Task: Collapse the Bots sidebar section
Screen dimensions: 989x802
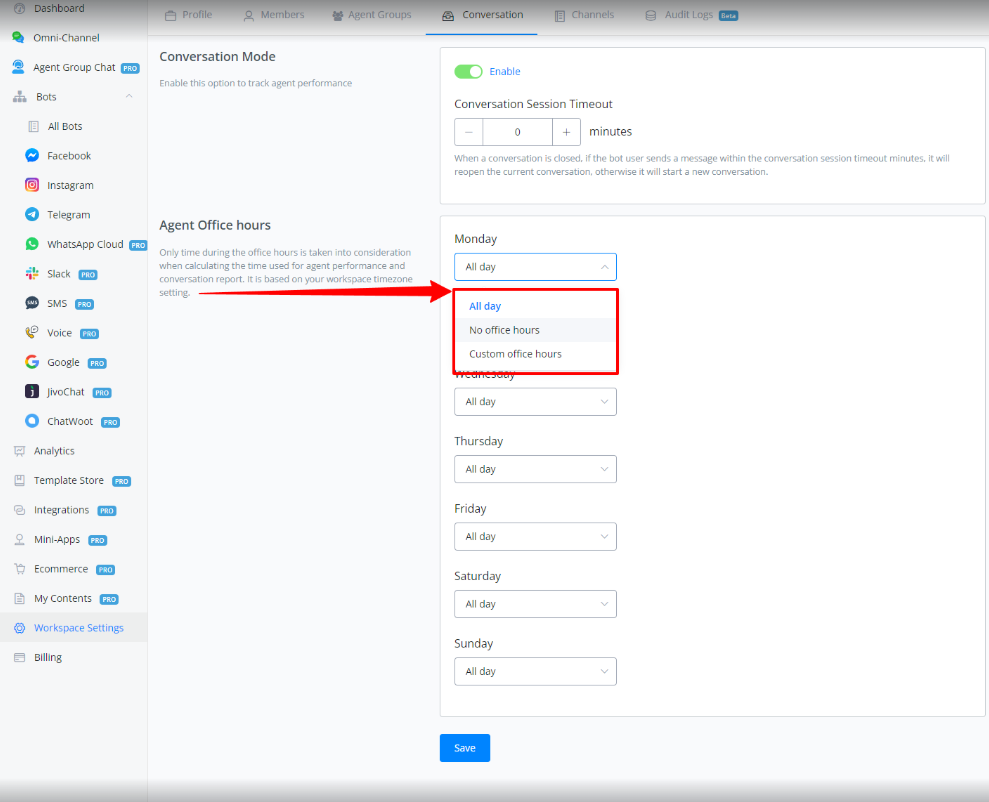Action: coord(129,97)
